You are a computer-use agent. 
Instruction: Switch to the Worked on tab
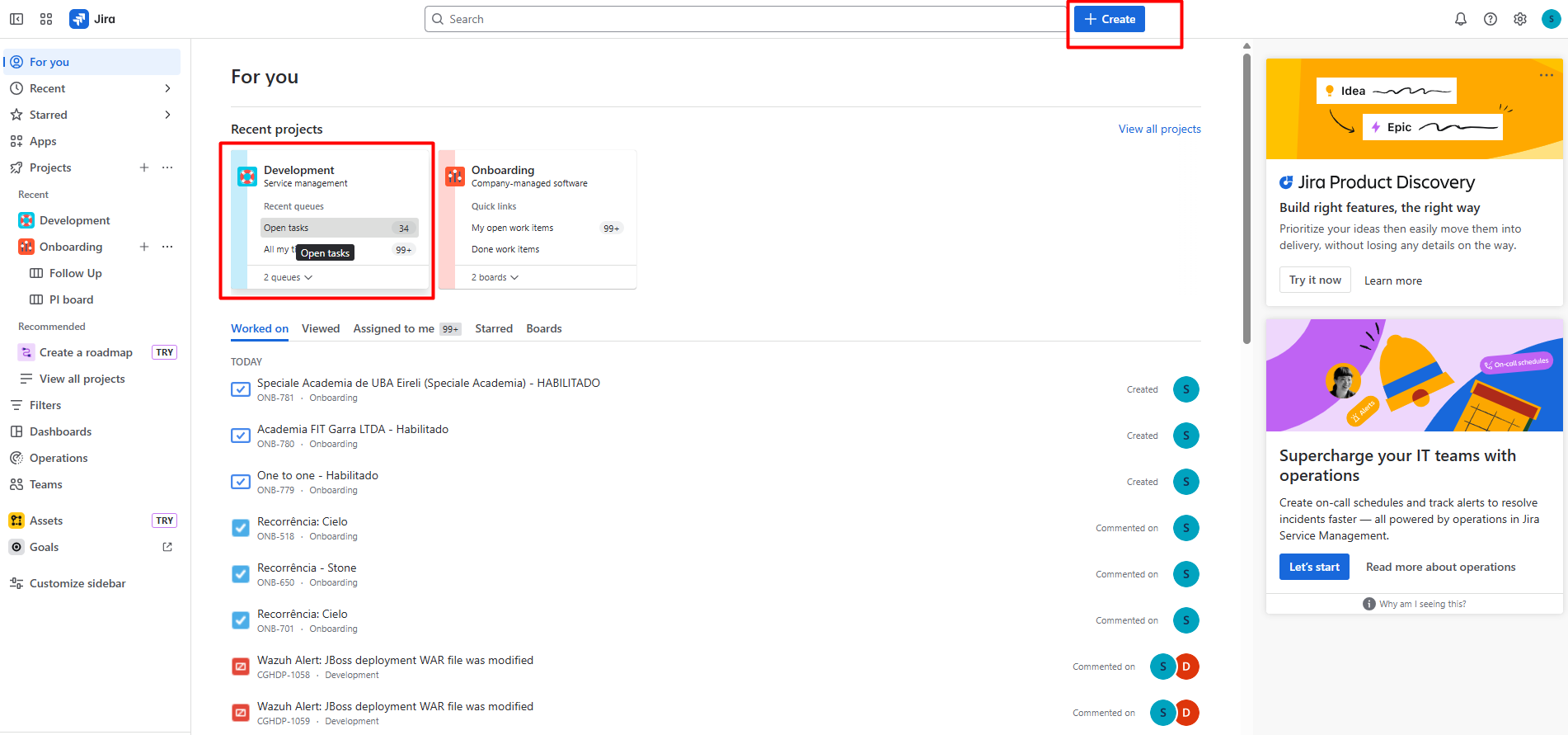tap(260, 328)
